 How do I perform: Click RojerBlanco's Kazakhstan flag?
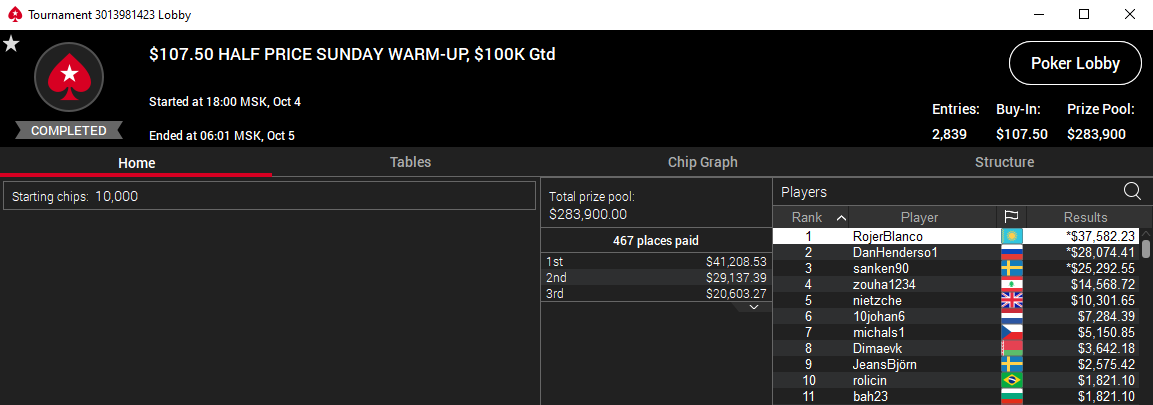coord(1012,236)
